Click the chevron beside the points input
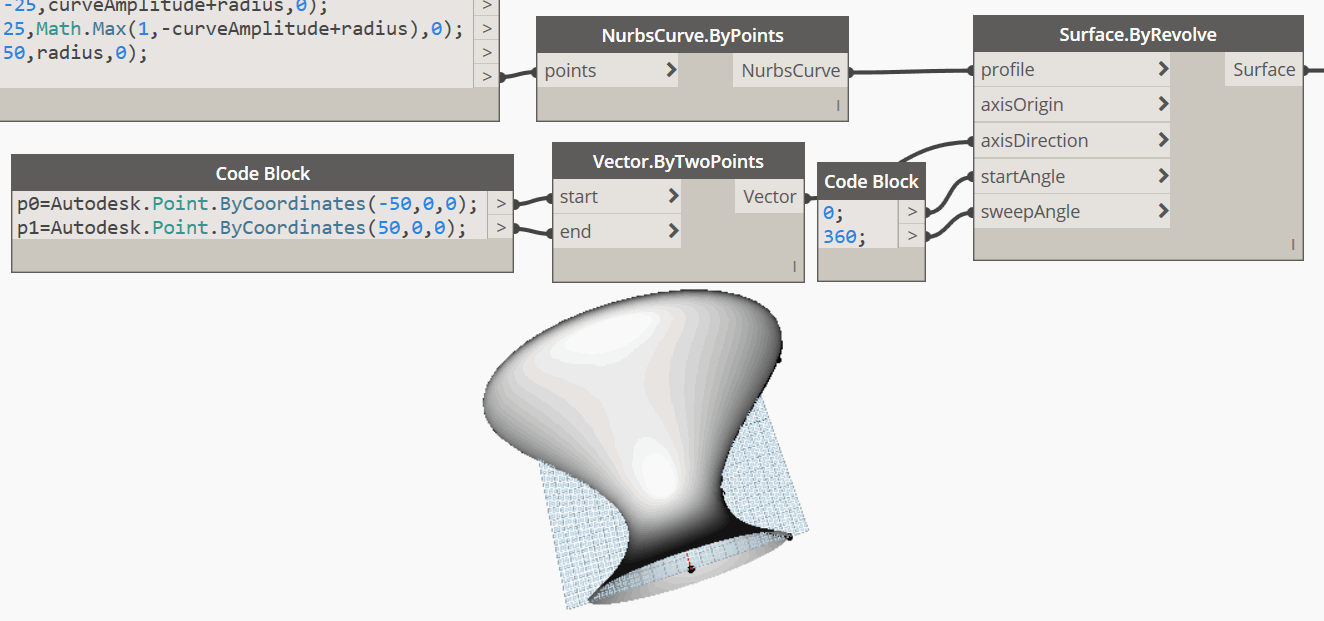The height and width of the screenshot is (621, 1324). tap(671, 70)
